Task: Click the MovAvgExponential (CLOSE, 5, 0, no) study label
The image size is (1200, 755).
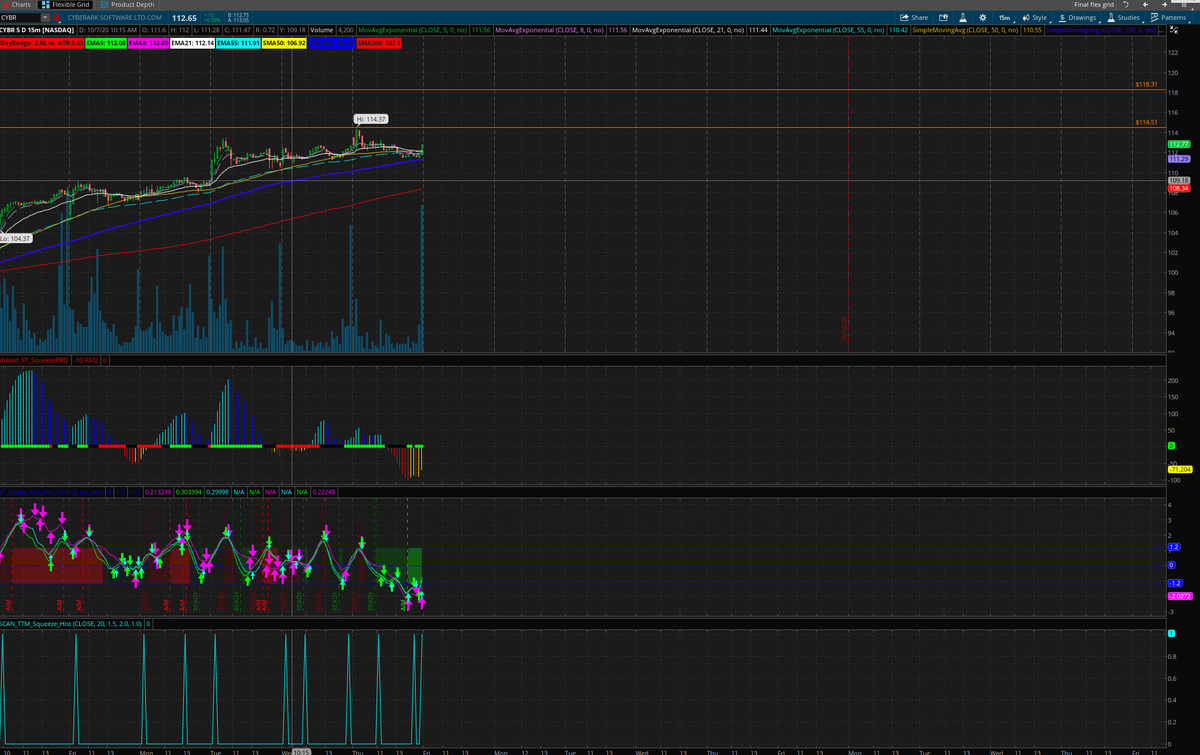Action: point(411,30)
